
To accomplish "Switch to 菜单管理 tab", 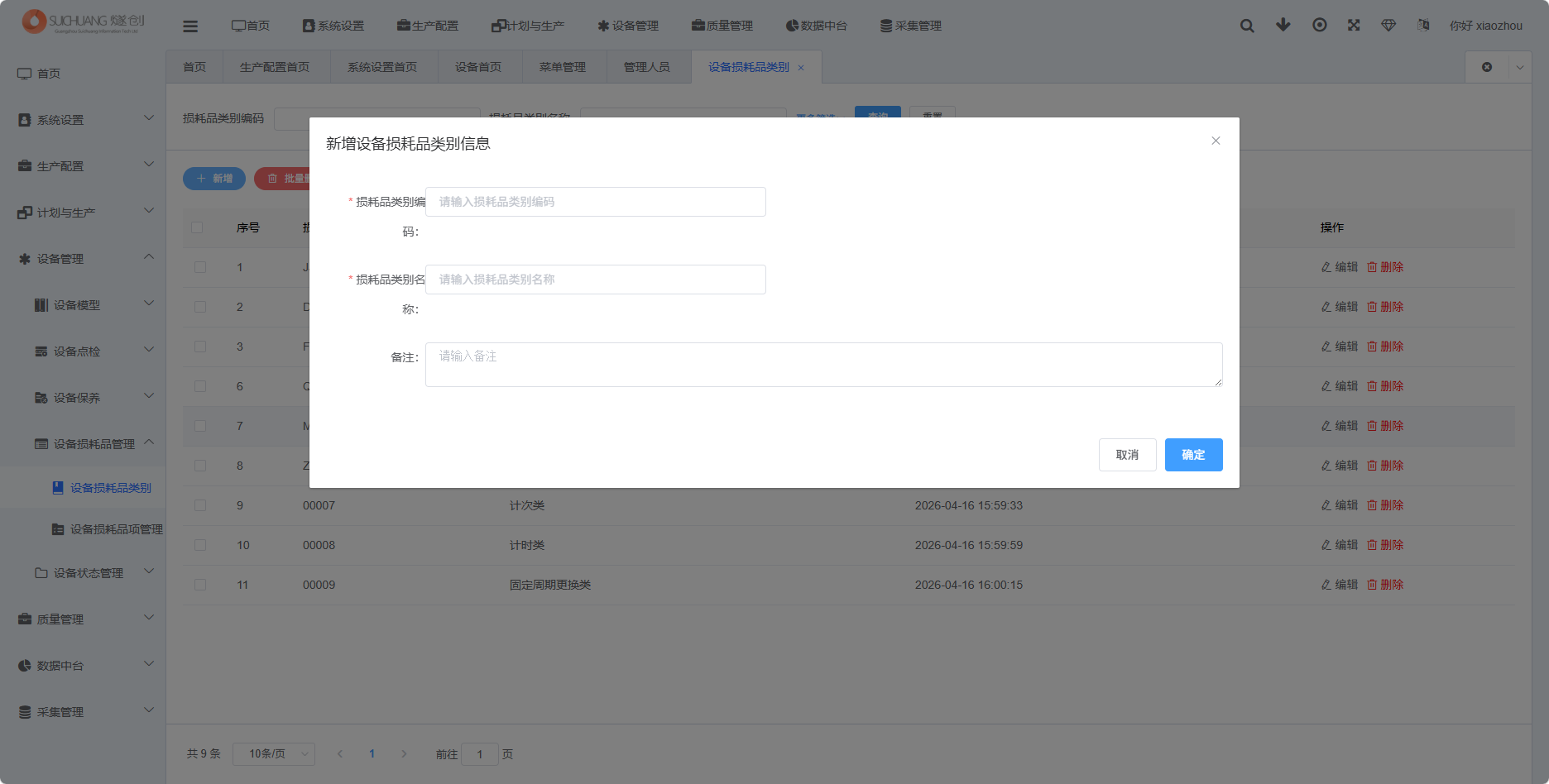I will pyautogui.click(x=563, y=67).
